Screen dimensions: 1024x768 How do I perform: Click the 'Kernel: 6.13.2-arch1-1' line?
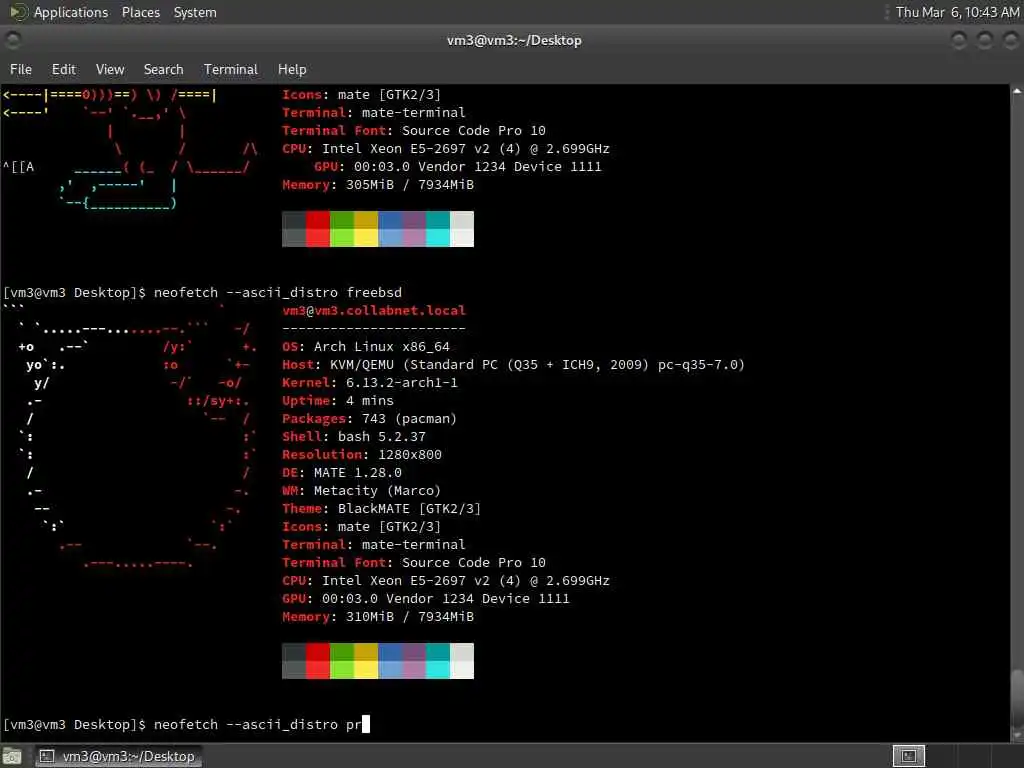[x=370, y=383]
